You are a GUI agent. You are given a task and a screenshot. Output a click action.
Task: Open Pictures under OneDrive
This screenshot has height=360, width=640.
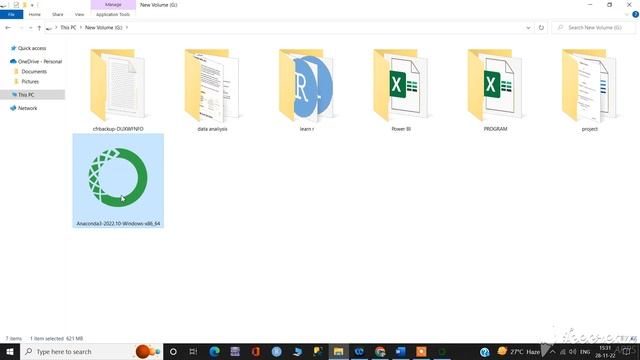(x=30, y=82)
